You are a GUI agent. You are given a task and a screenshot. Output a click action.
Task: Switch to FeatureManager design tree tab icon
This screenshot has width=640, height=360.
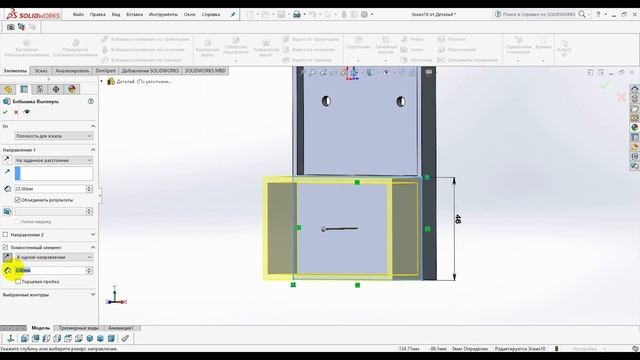8,89
